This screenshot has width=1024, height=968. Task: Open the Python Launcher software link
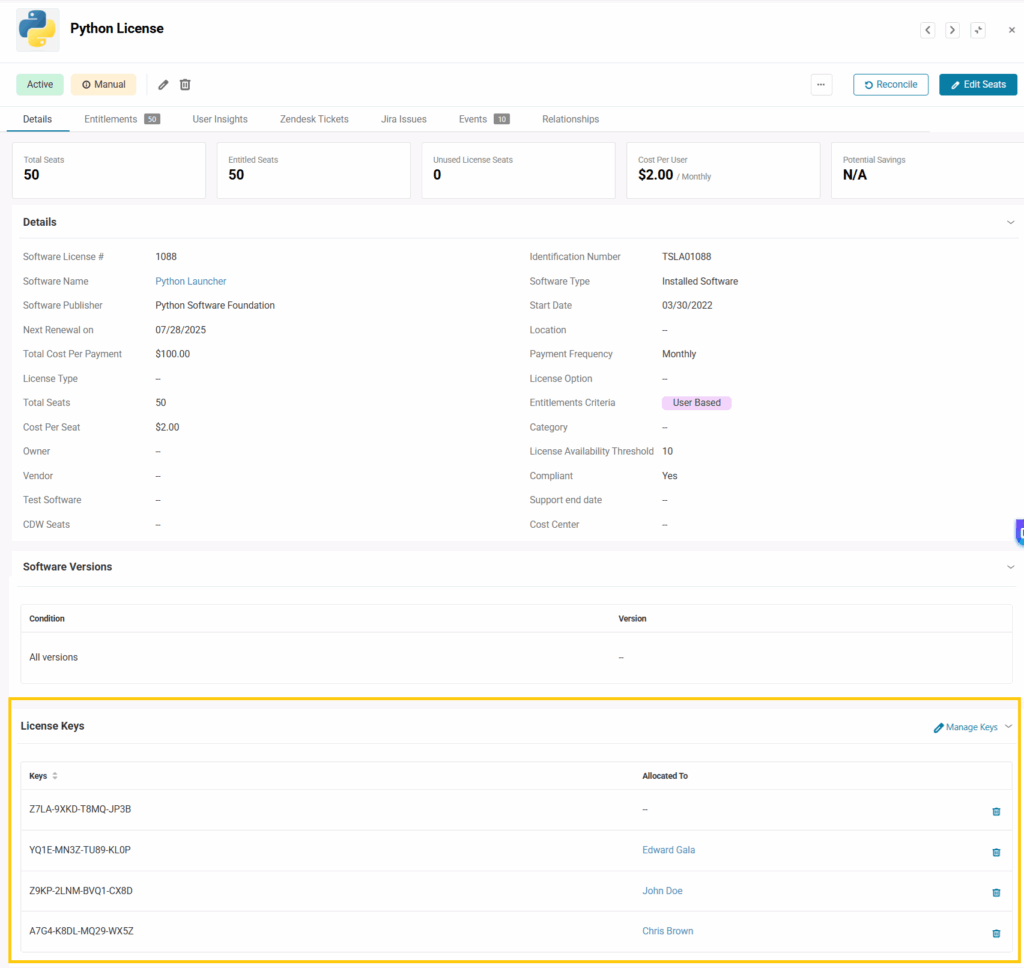[x=191, y=282]
